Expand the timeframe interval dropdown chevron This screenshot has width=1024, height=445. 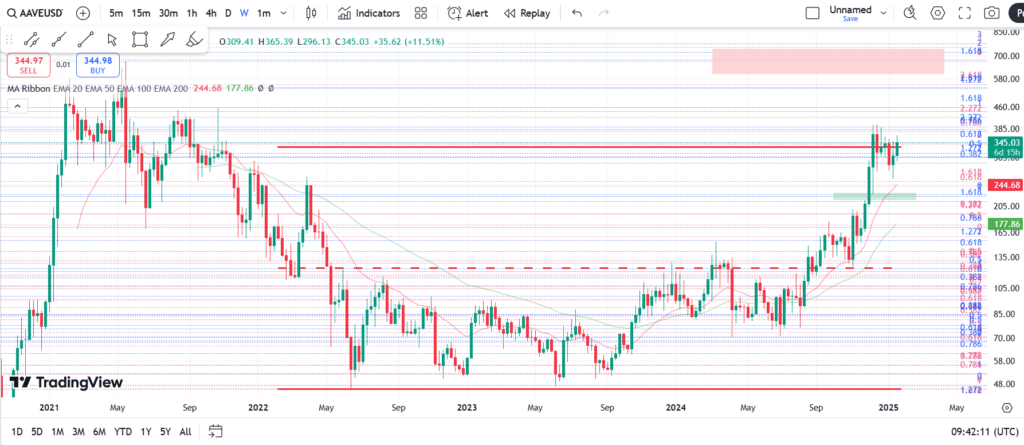click(x=287, y=13)
